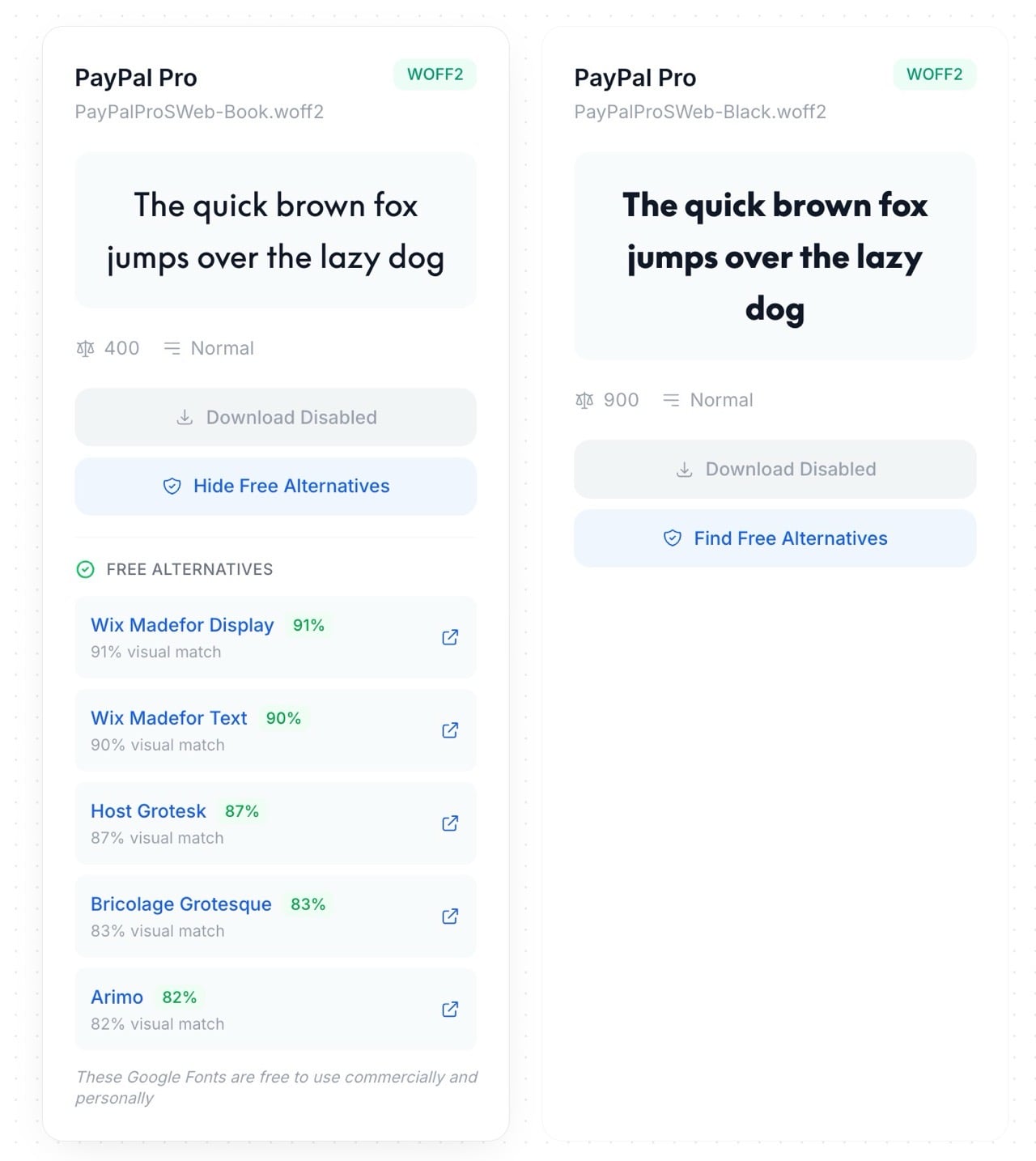This screenshot has height=1161, width=1036.
Task: Open the Wix Madefor Display font link
Action: (x=182, y=625)
